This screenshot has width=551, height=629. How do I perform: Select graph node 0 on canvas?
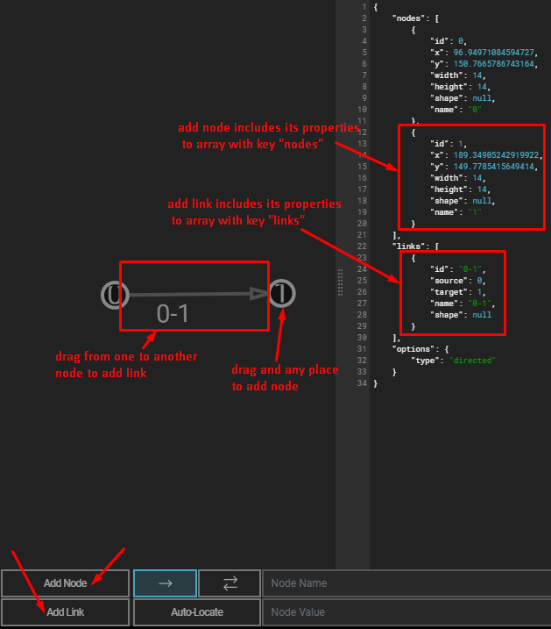pyautogui.click(x=115, y=295)
